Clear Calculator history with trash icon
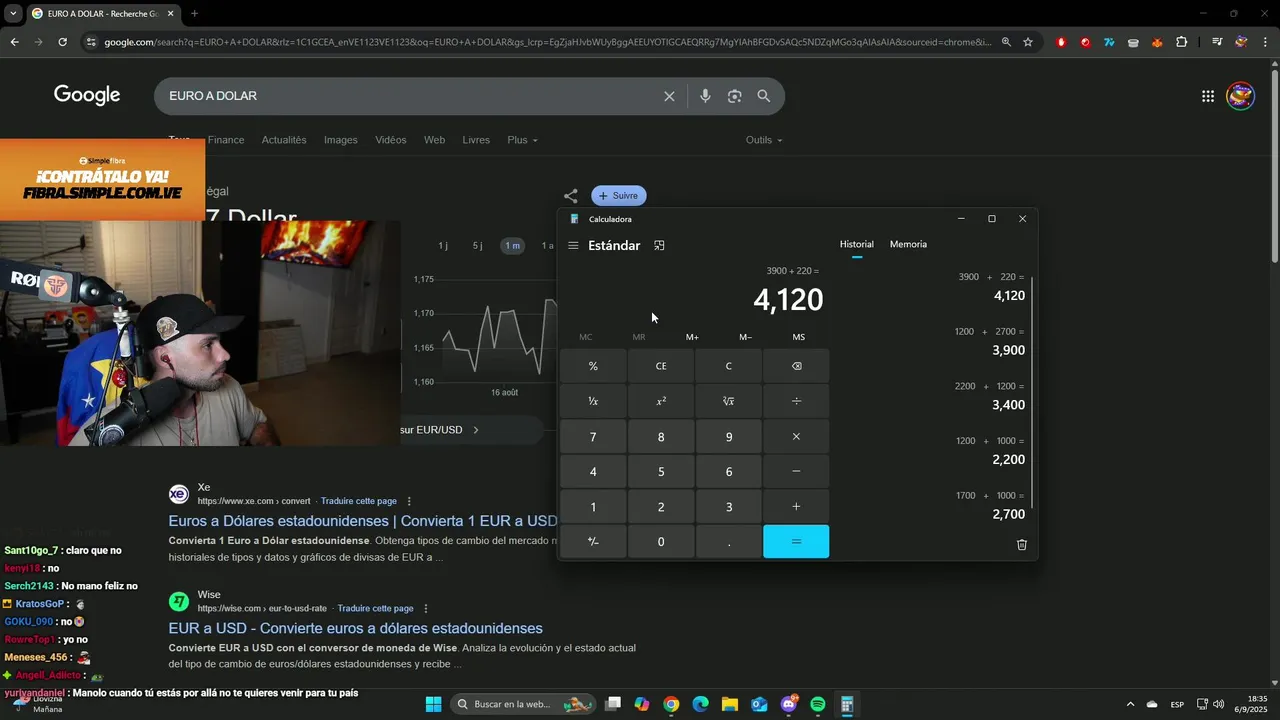1280x720 pixels. pyautogui.click(x=1021, y=545)
